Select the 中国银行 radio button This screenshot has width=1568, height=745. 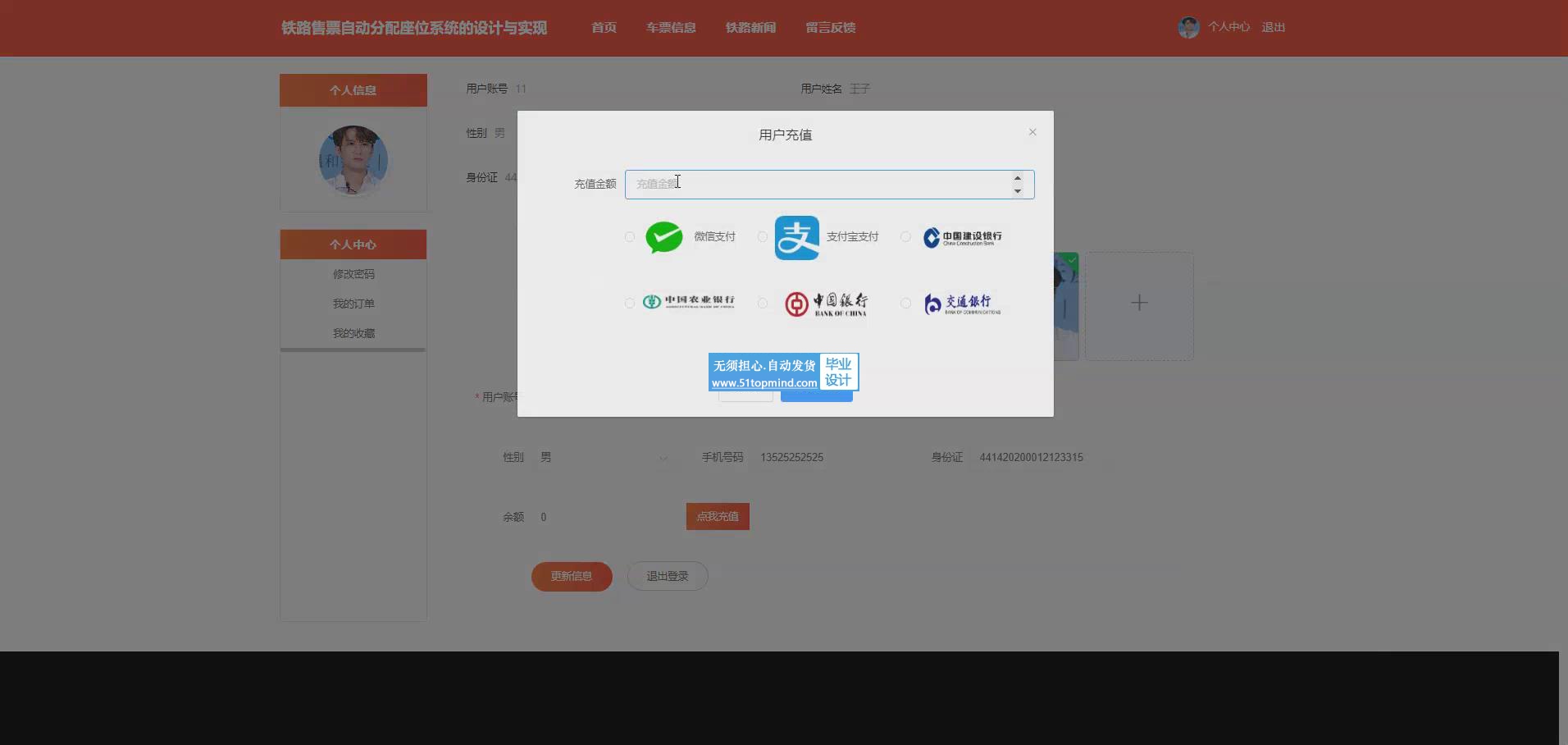(763, 303)
